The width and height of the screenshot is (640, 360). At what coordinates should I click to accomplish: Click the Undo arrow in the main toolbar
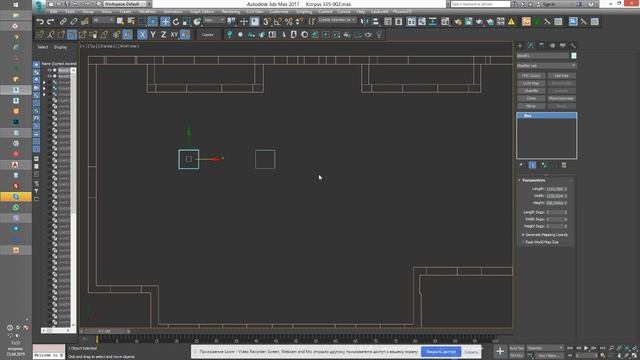click(40, 22)
